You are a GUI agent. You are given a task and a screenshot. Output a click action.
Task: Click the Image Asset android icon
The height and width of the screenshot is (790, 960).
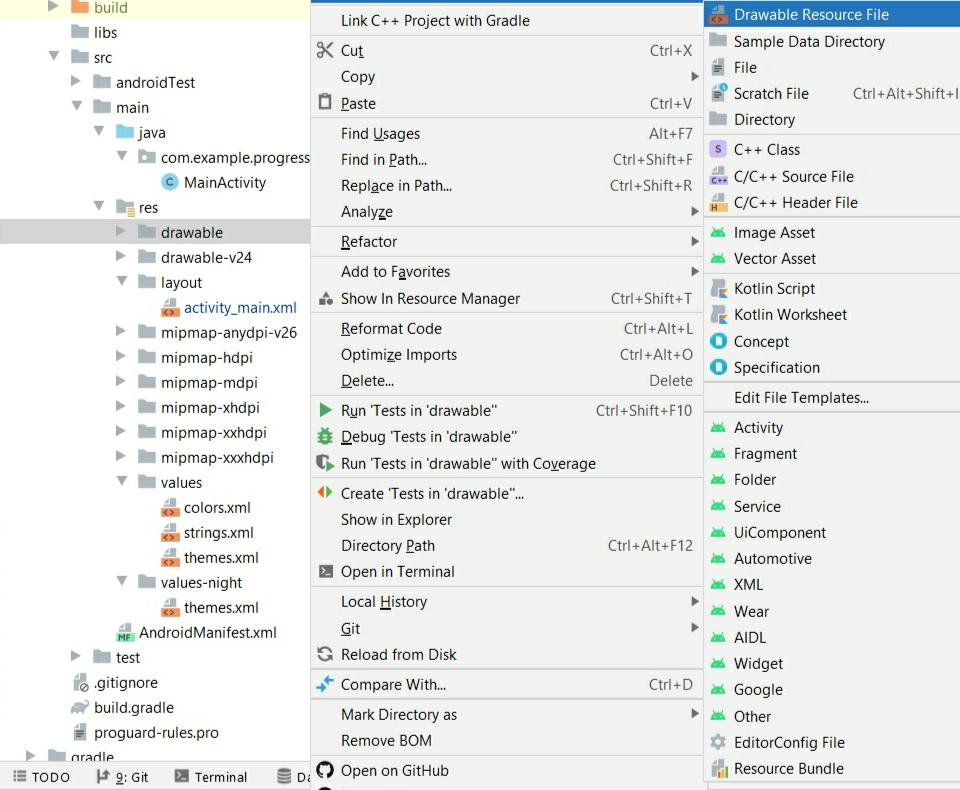pyautogui.click(x=718, y=232)
